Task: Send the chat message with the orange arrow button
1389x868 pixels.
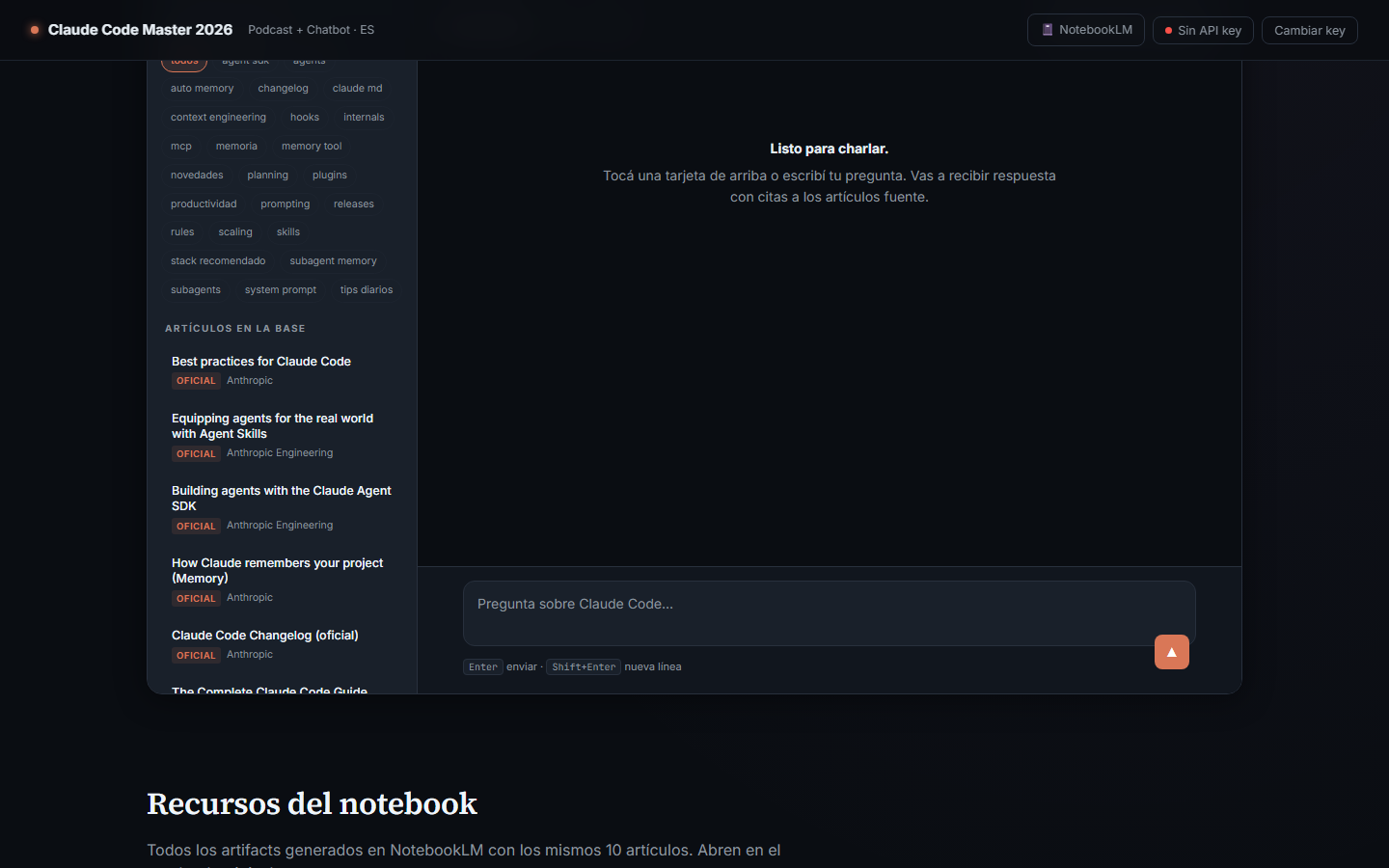Action: coord(1172,652)
